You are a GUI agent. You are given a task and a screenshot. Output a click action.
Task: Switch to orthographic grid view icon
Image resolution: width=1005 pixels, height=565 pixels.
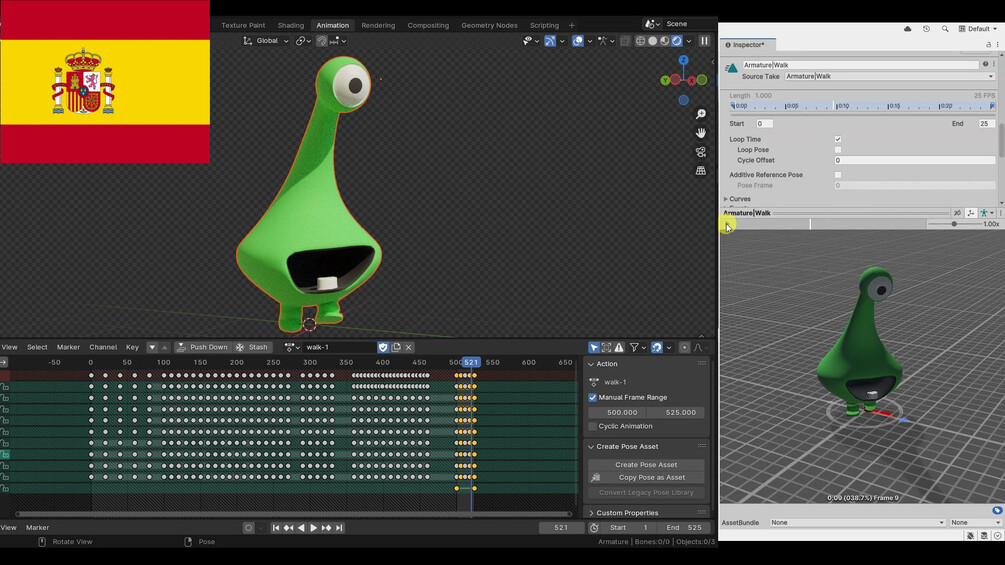(701, 170)
